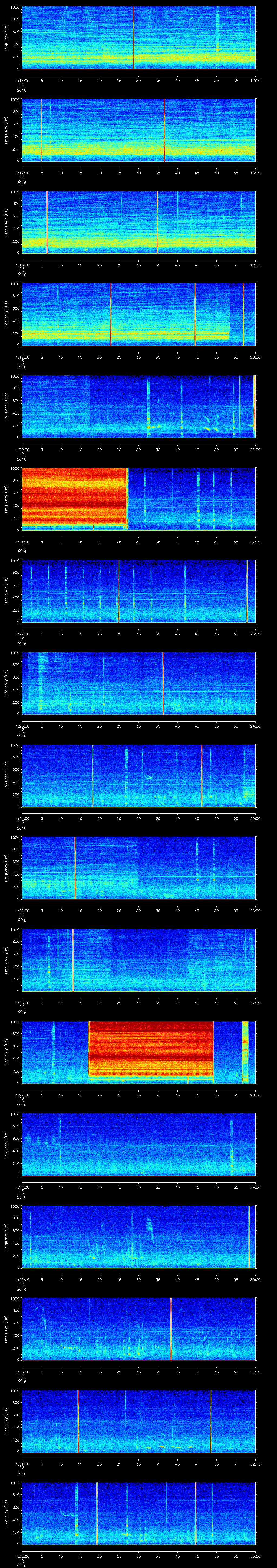Select the spectrogram panel starting at 1:28:00
This screenshot has width=277, height=1568.
tap(138, 1144)
